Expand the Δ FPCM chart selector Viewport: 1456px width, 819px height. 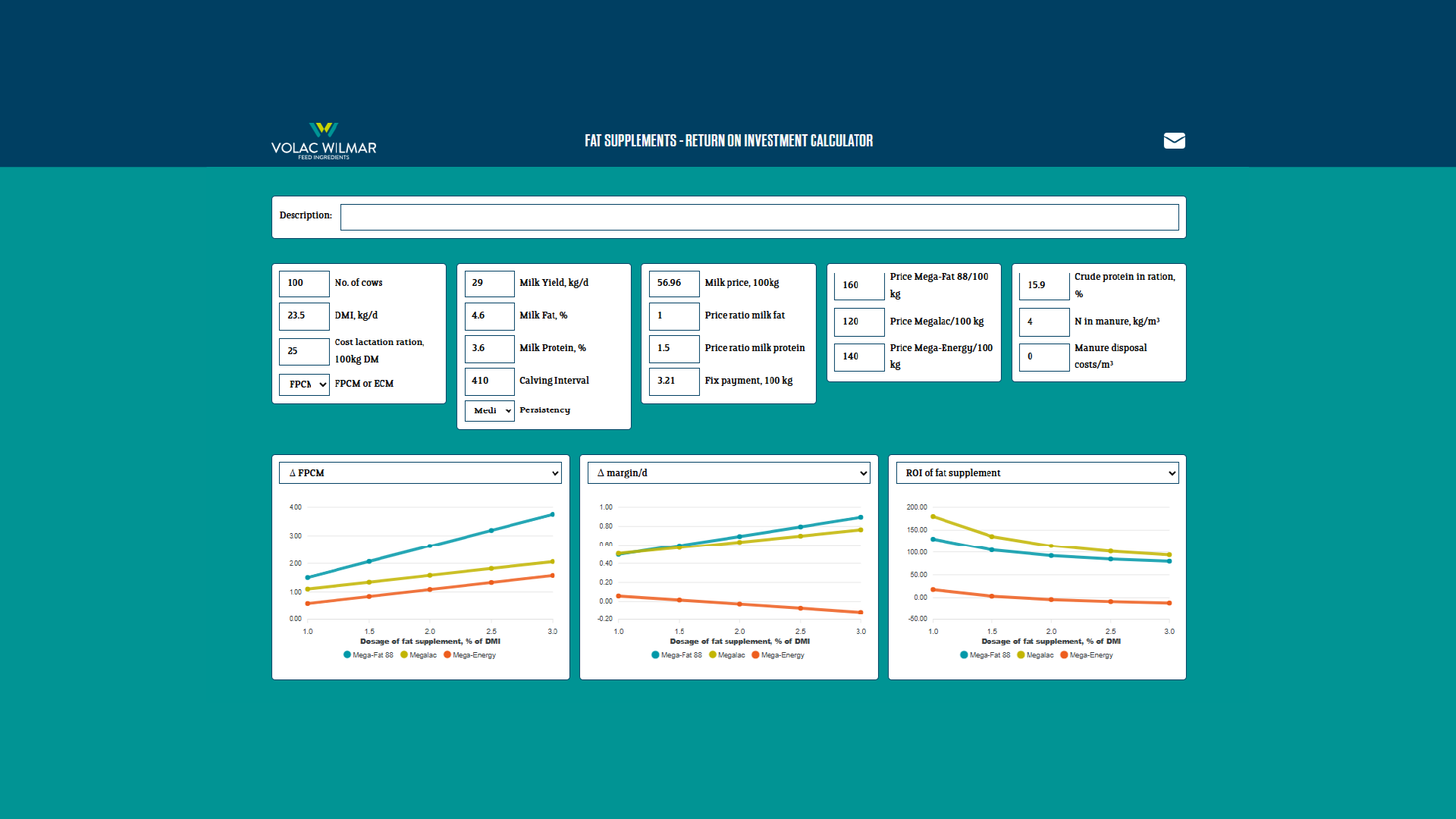(420, 473)
